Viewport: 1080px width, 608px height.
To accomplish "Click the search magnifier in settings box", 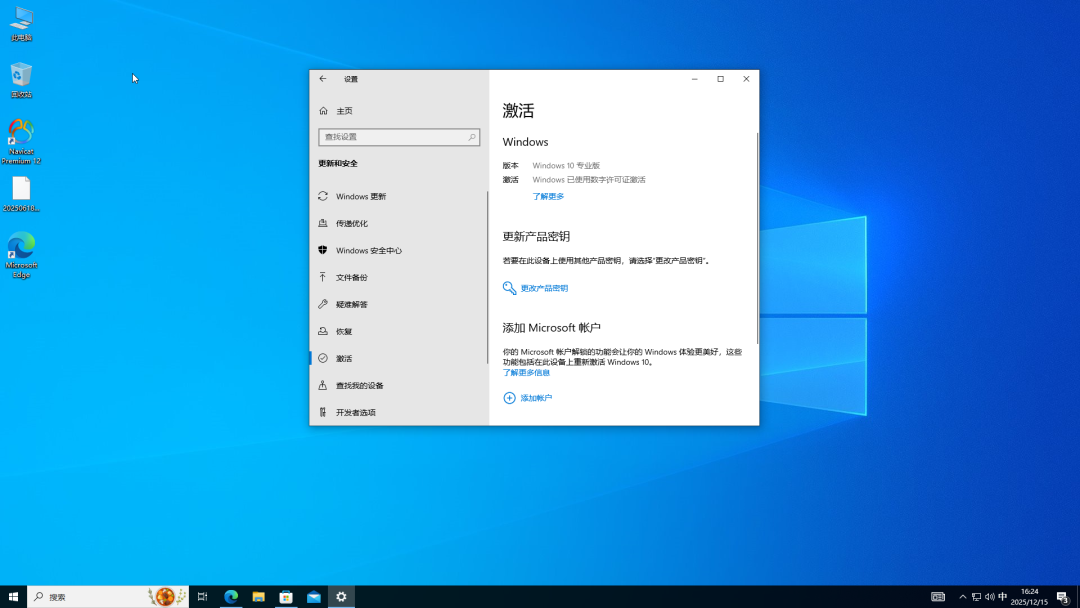I will click(472, 137).
